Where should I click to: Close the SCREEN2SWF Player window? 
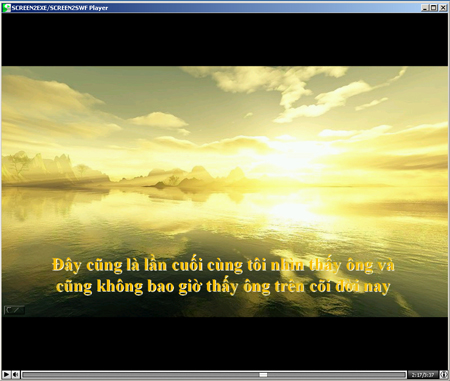tap(443, 8)
